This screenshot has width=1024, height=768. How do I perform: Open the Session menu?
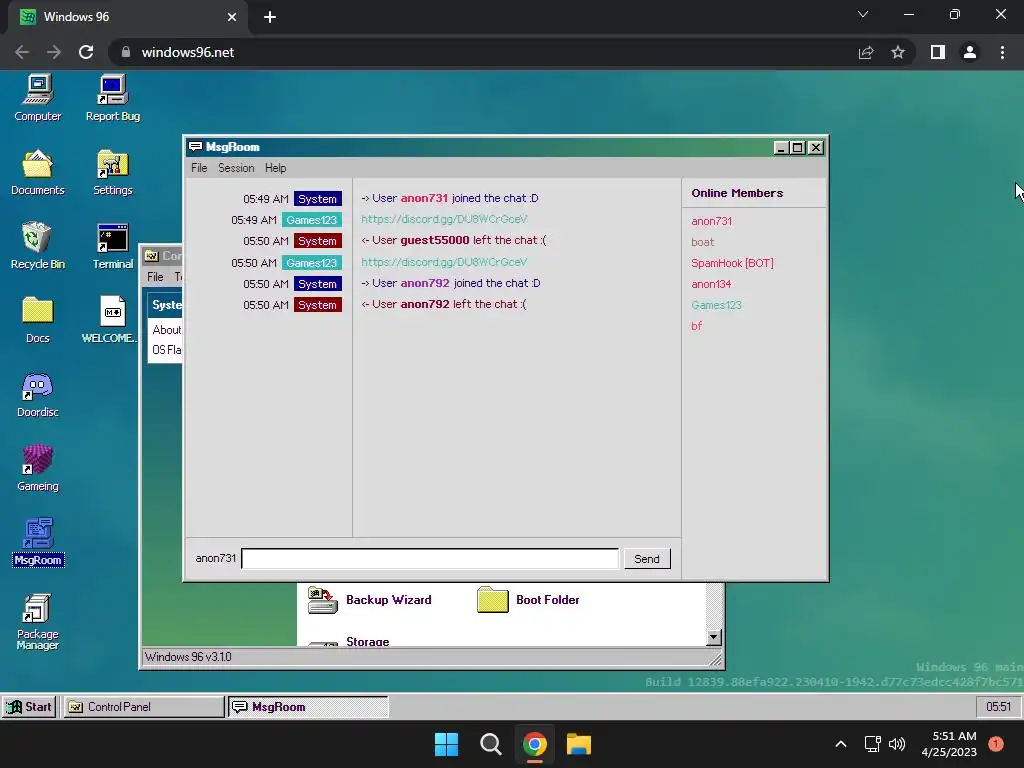pyautogui.click(x=236, y=168)
